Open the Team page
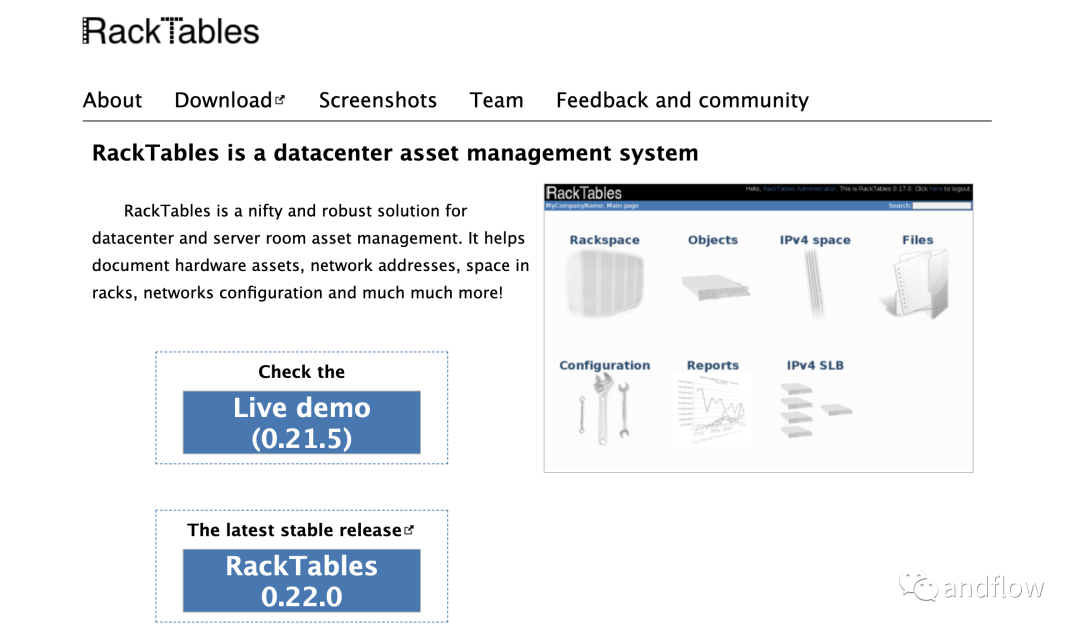Viewport: 1080px width, 633px height. click(496, 100)
